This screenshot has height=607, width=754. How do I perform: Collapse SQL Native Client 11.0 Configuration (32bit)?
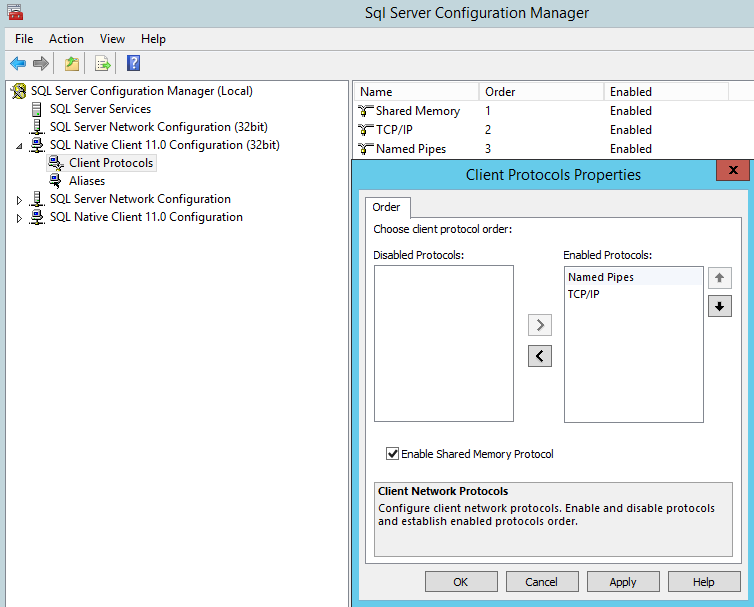tap(19, 146)
